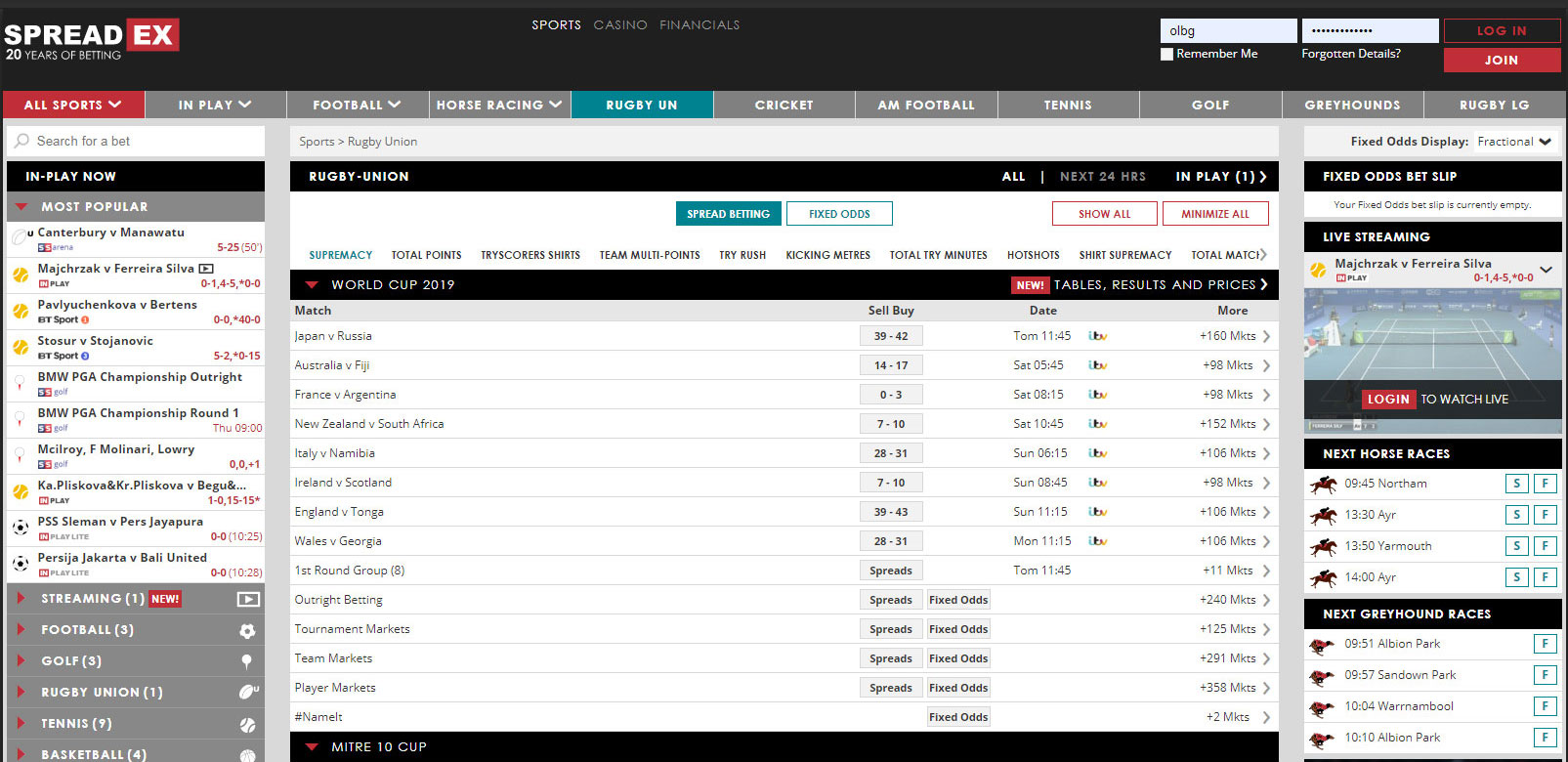The width and height of the screenshot is (1568, 762).
Task: Open the Cricket tab
Action: [784, 105]
